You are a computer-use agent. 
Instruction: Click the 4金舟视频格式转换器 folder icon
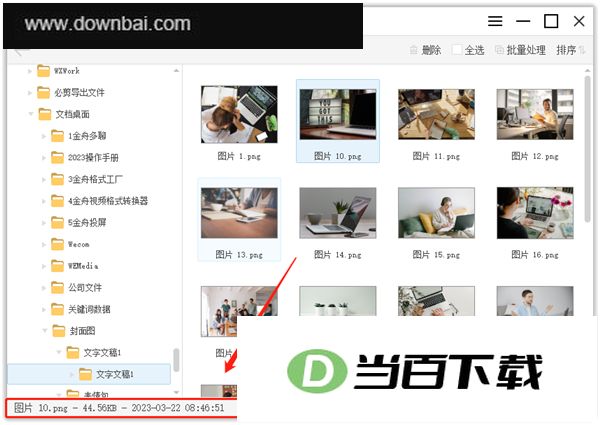pyautogui.click(x=57, y=201)
